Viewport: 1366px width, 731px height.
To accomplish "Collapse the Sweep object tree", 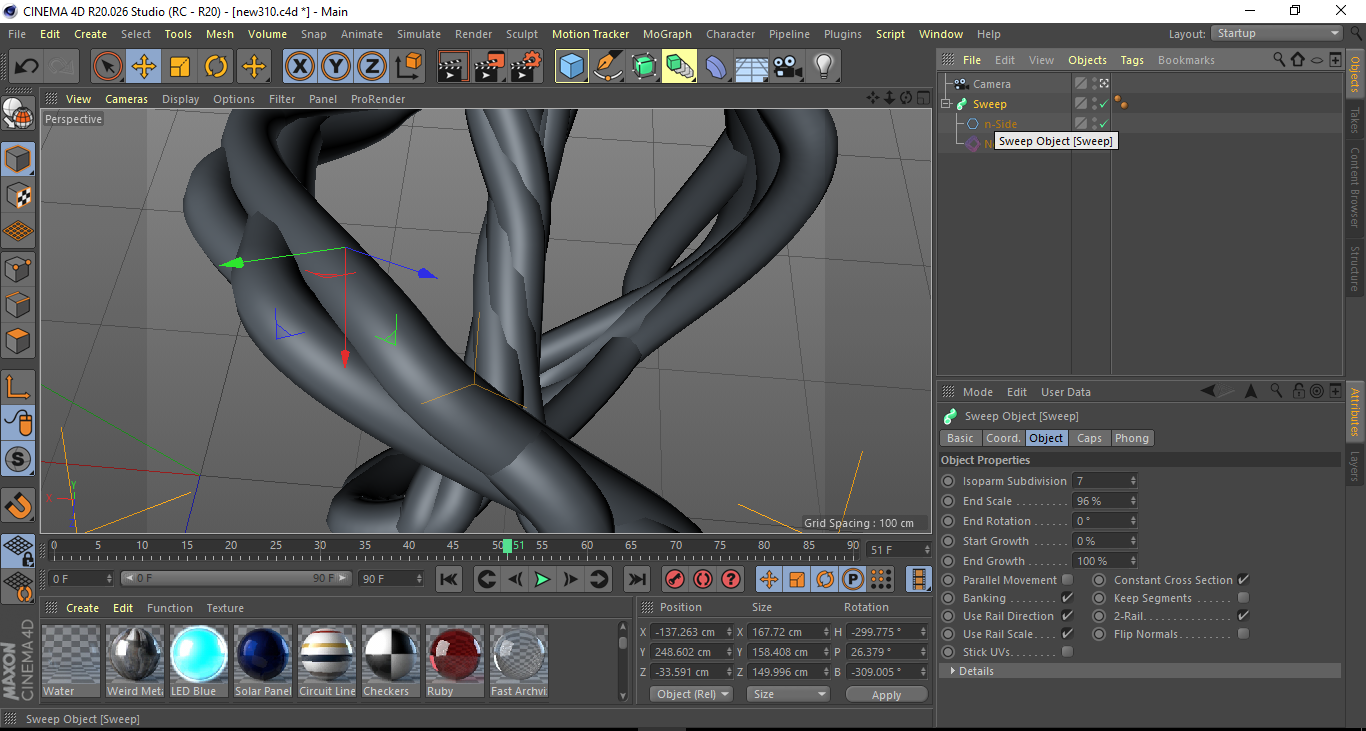I will [946, 104].
